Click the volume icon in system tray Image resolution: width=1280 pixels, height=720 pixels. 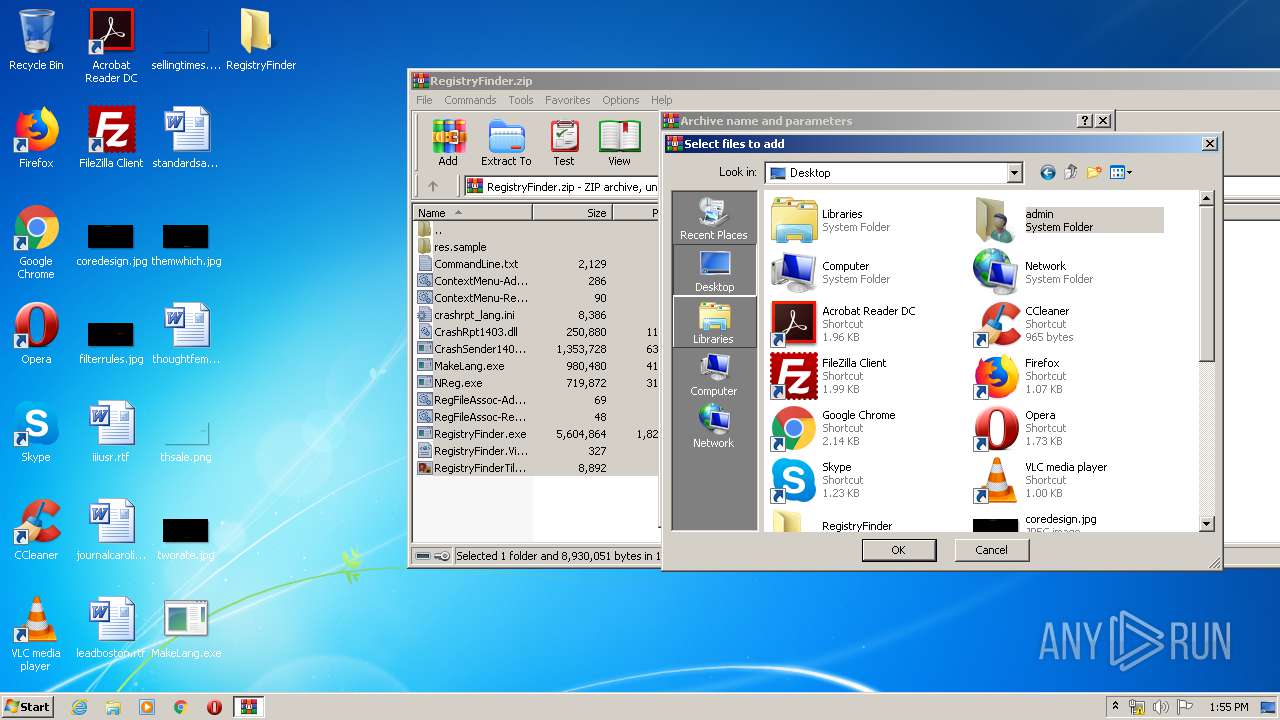click(1162, 707)
